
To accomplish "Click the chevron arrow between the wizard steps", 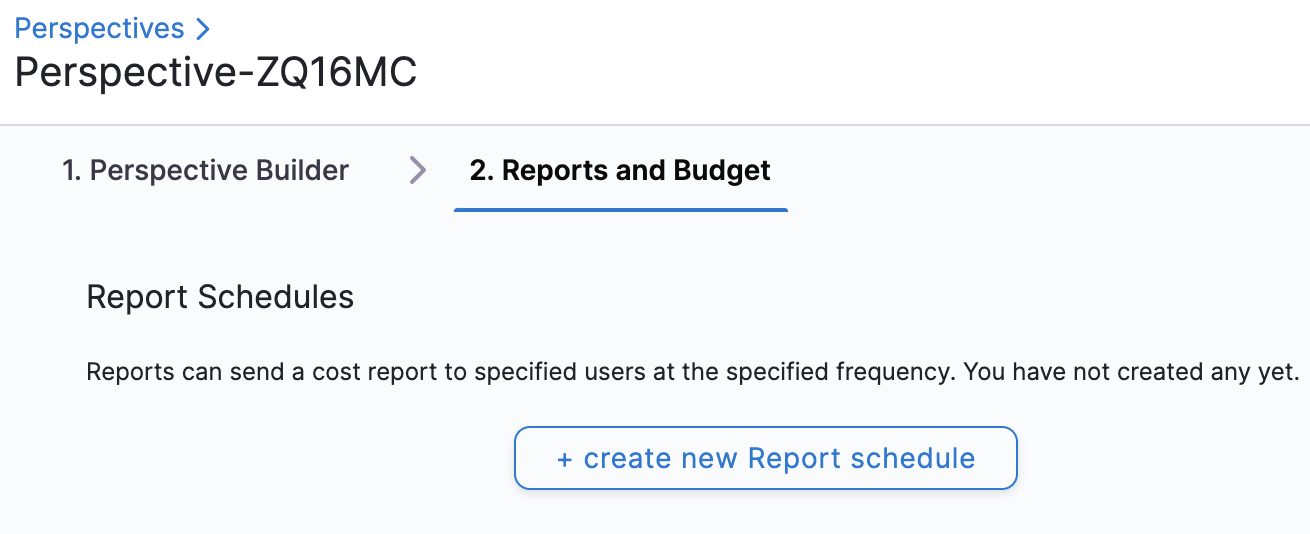I will 418,171.
